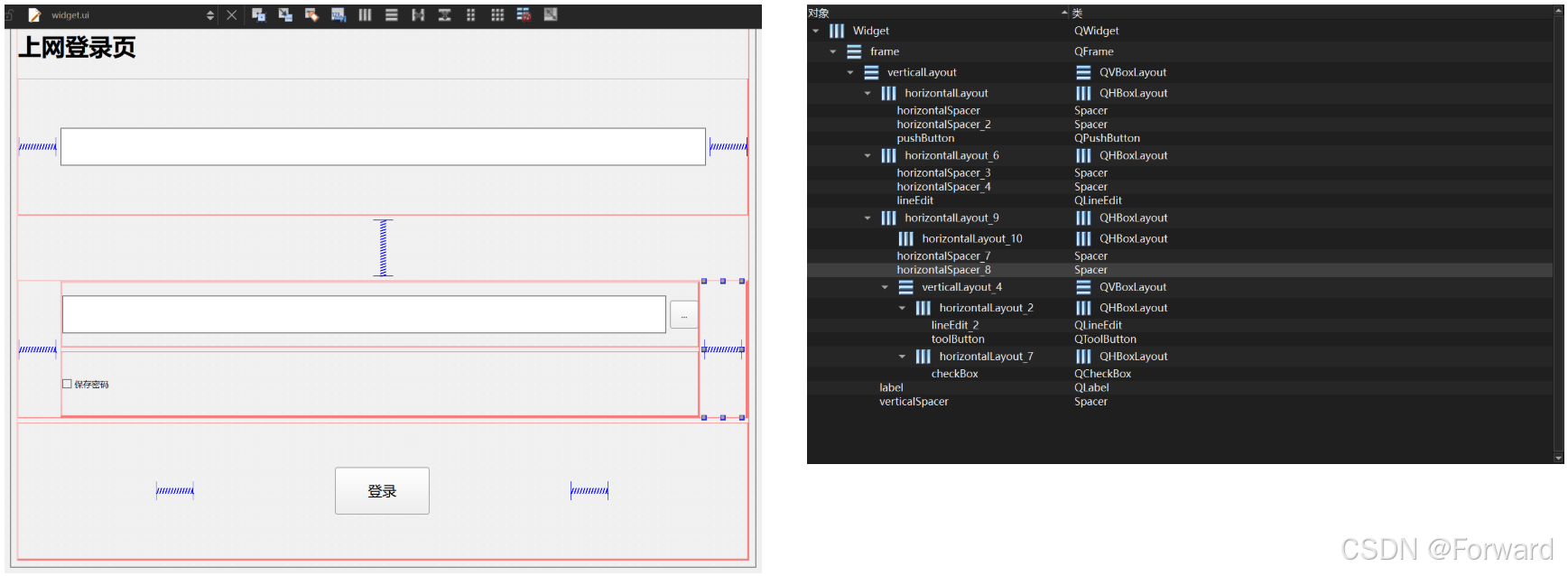The width and height of the screenshot is (1568, 576).
Task: Open the widget.ui file selector dropdown
Action: [x=210, y=15]
